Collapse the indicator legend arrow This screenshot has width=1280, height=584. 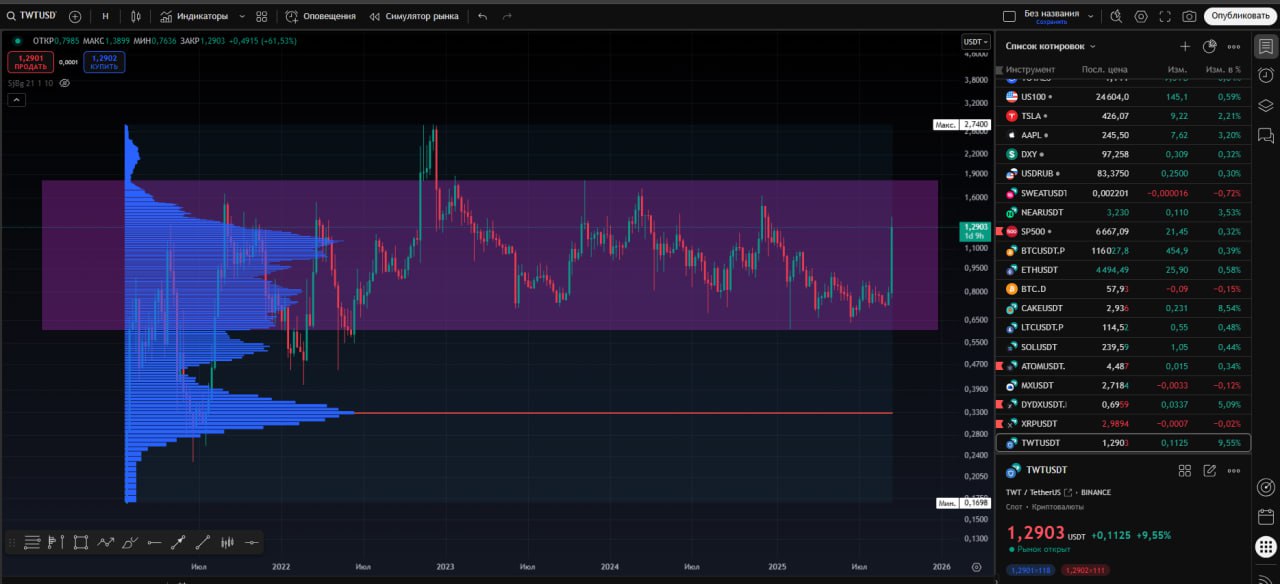pos(16,99)
